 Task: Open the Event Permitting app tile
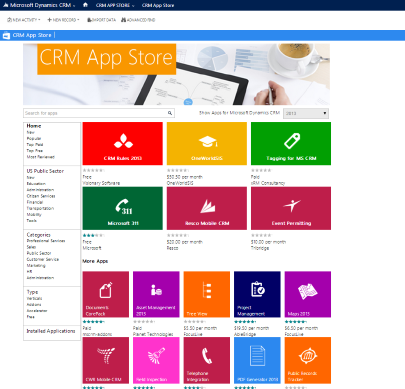click(x=291, y=208)
